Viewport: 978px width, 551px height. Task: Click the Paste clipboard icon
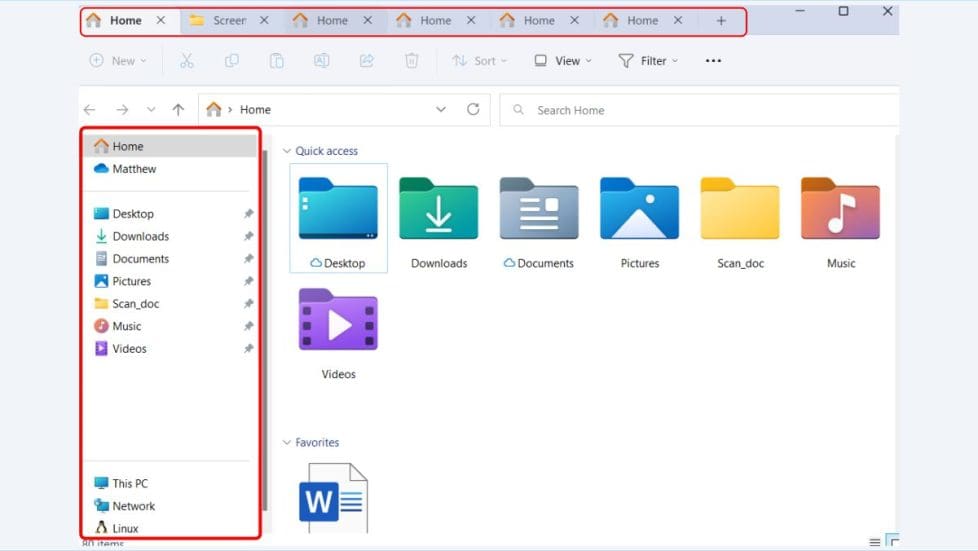(x=277, y=61)
